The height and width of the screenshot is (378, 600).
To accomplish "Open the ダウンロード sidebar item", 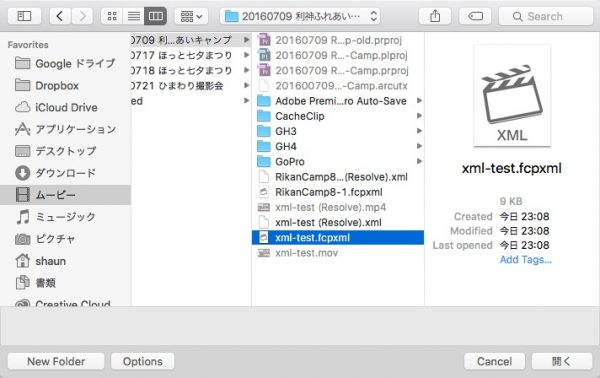I will point(65,173).
